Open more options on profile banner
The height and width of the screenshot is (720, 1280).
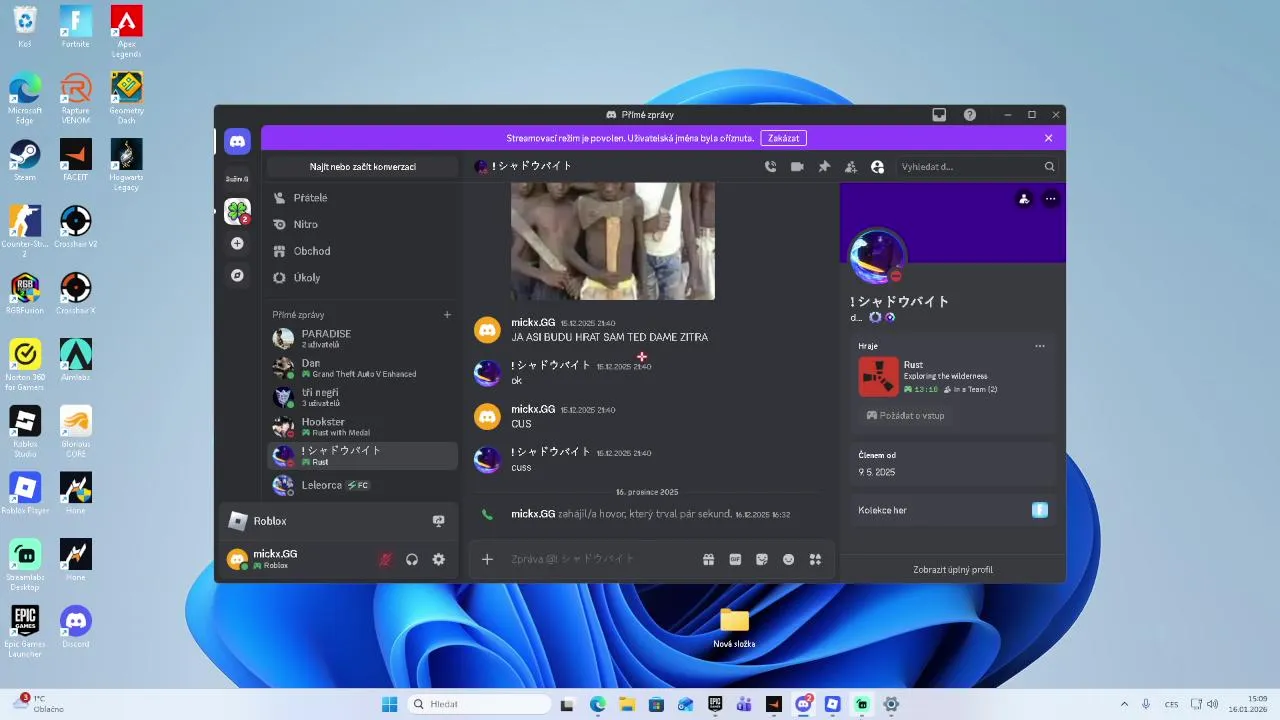pyautogui.click(x=1050, y=199)
